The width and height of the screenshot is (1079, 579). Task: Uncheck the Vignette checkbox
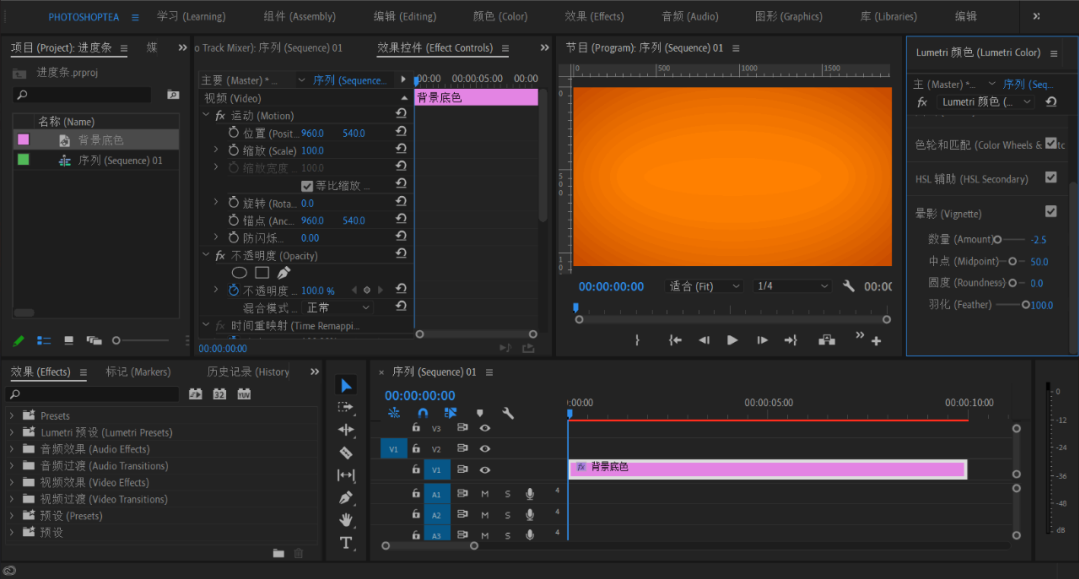pyautogui.click(x=1051, y=211)
